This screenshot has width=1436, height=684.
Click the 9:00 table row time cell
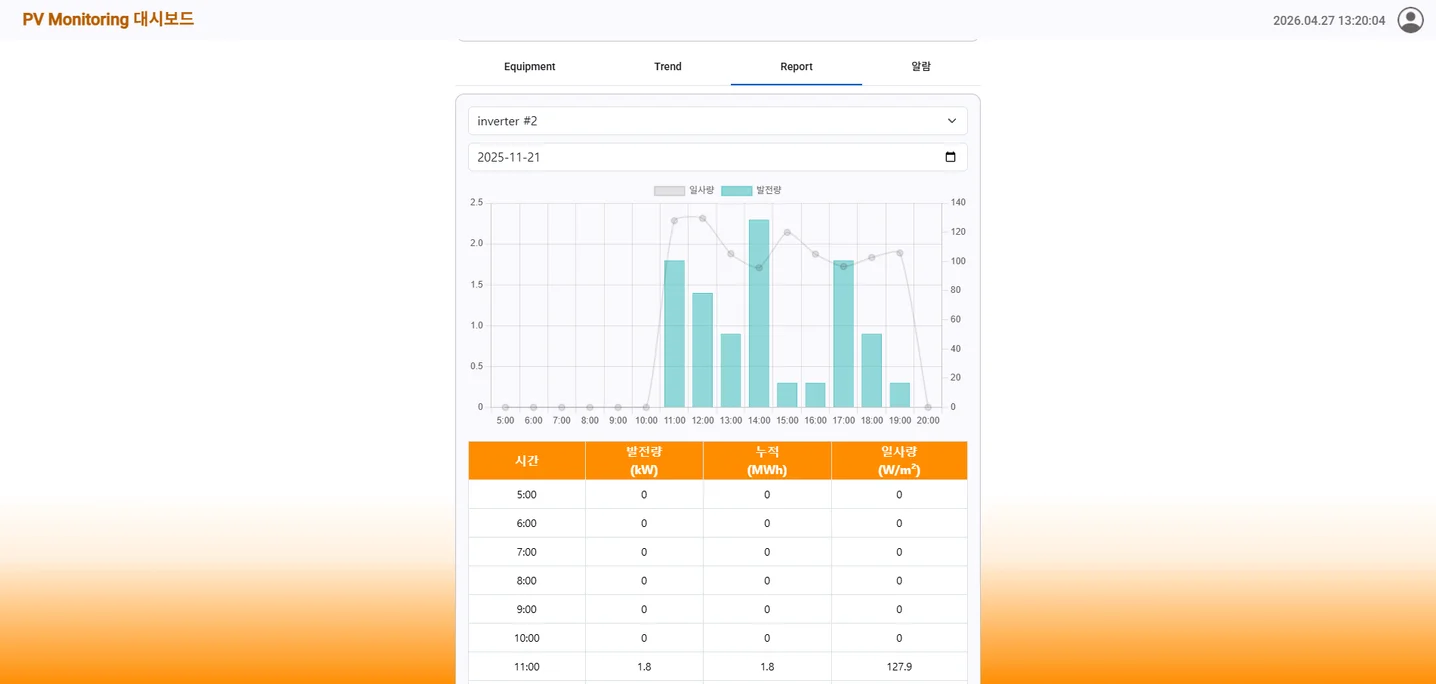coord(527,609)
